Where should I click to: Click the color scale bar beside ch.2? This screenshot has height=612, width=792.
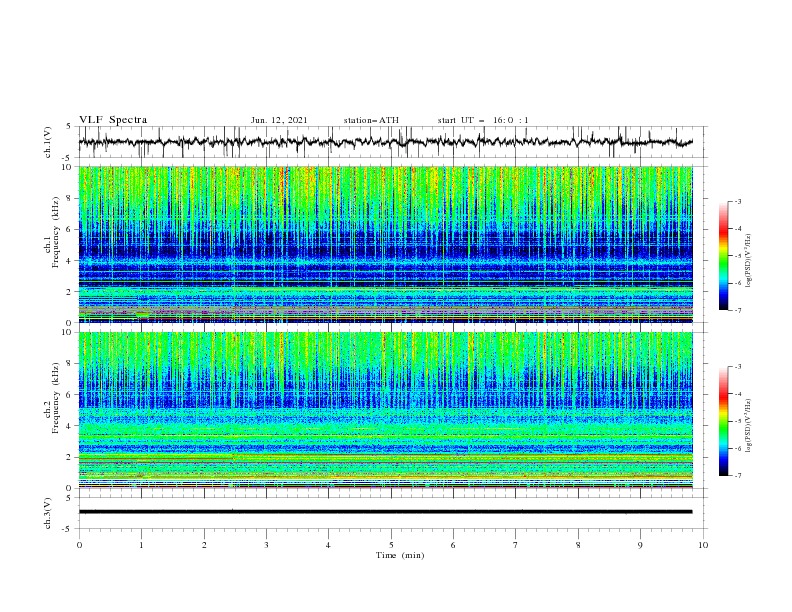(x=723, y=421)
